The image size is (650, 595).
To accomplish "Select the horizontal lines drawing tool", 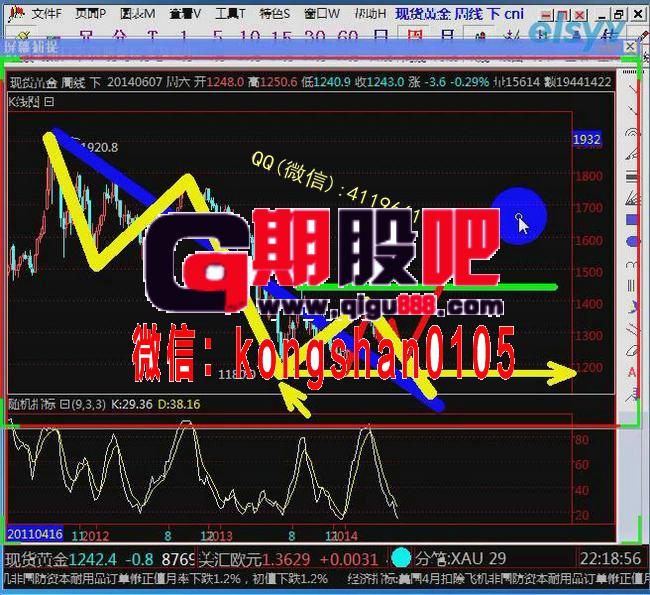I will [x=633, y=177].
